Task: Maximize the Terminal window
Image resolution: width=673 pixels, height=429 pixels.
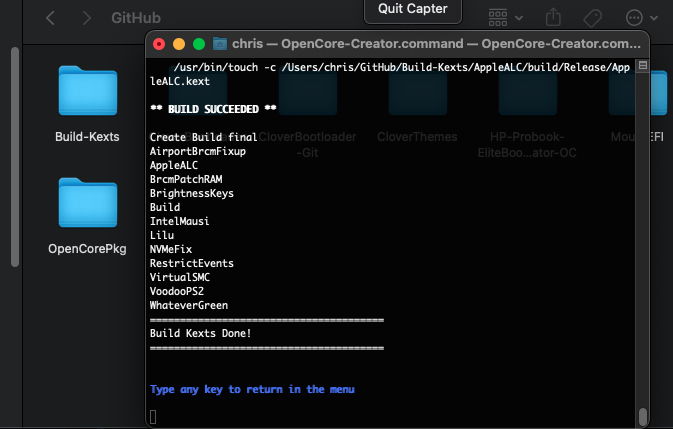Action: pos(199,44)
